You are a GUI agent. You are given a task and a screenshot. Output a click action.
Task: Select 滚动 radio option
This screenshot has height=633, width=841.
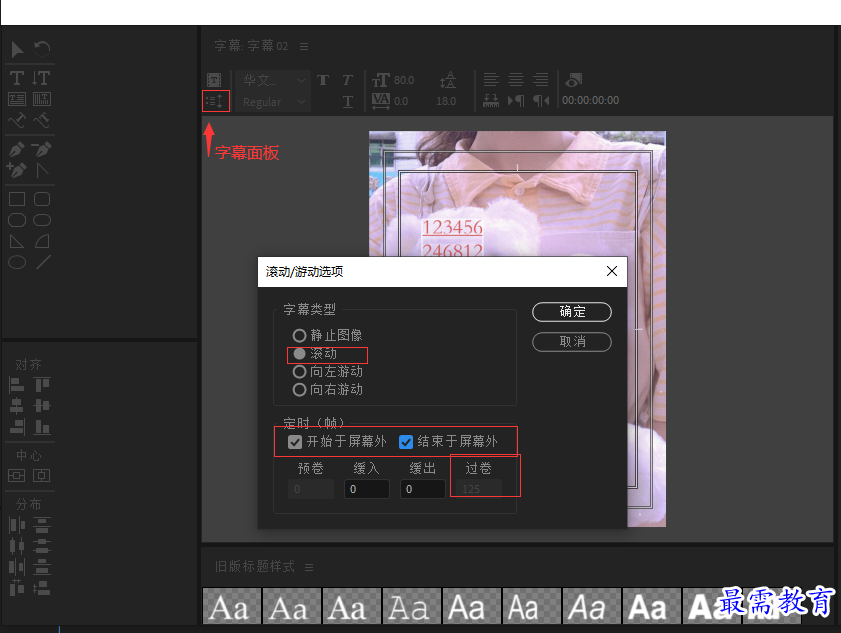(315, 354)
